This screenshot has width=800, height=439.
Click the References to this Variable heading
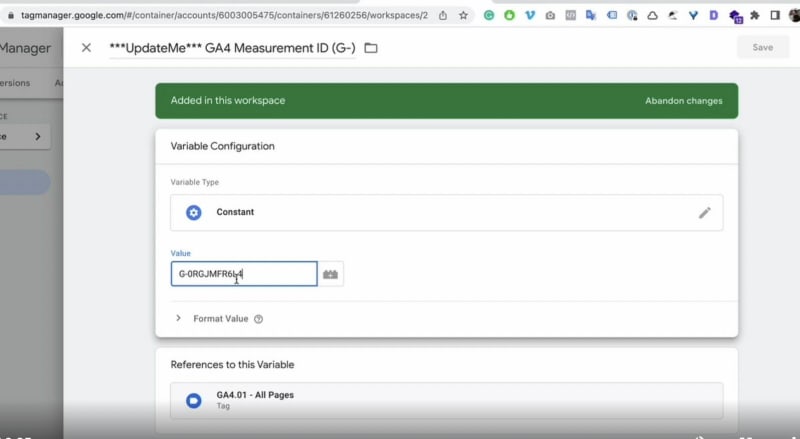(232, 364)
